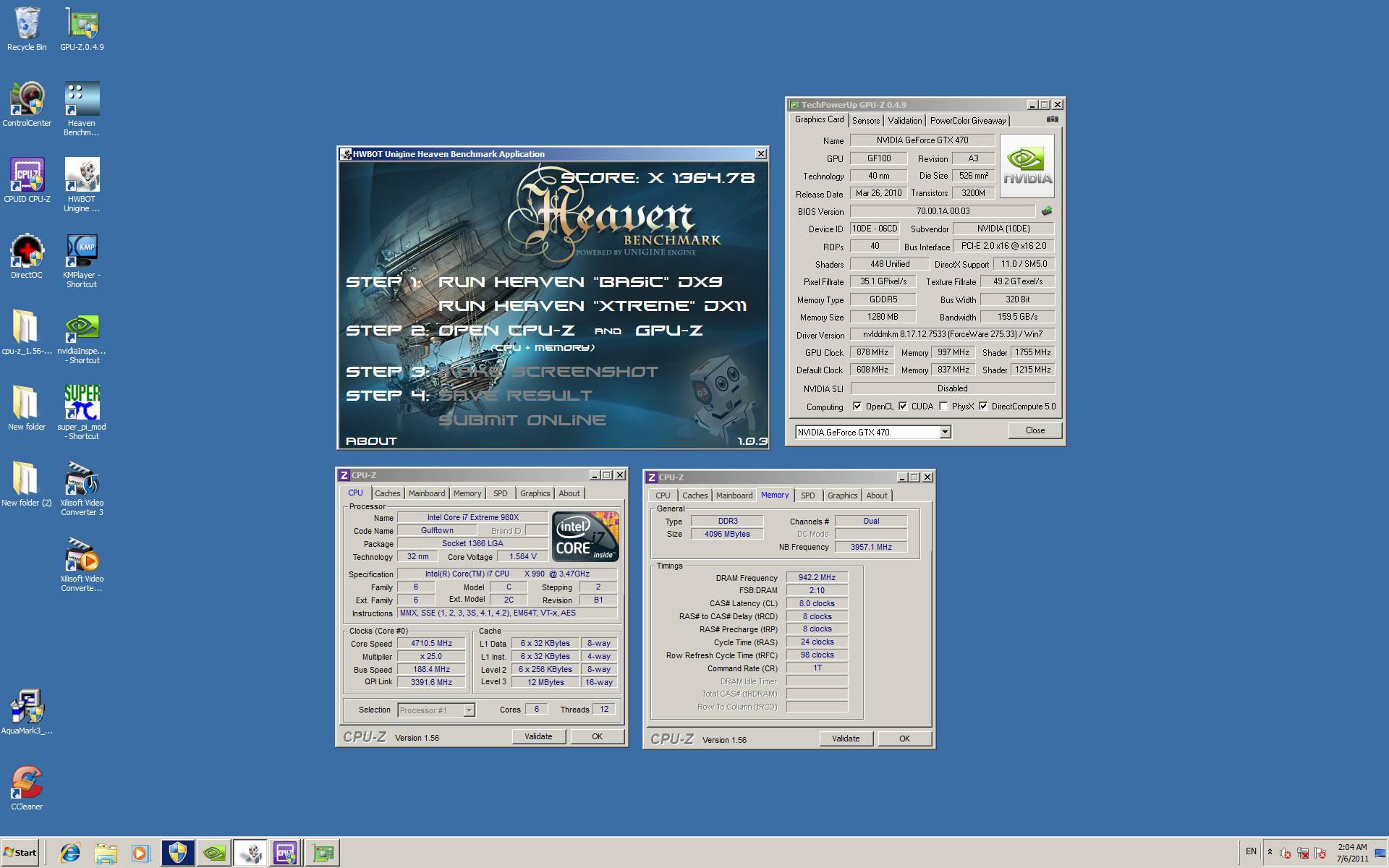Open Caches tab in left CPU-Z window
This screenshot has width=1389, height=868.
tap(387, 493)
